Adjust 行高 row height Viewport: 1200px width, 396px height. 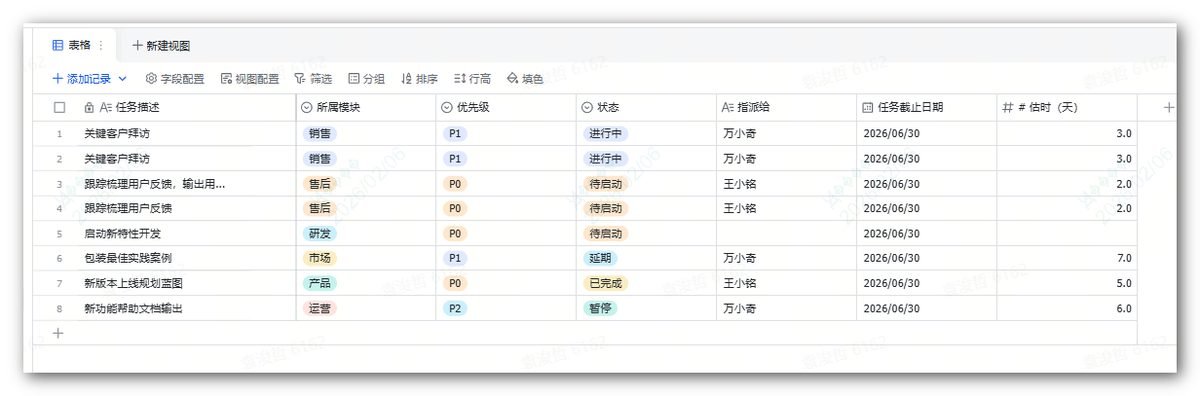pos(472,78)
